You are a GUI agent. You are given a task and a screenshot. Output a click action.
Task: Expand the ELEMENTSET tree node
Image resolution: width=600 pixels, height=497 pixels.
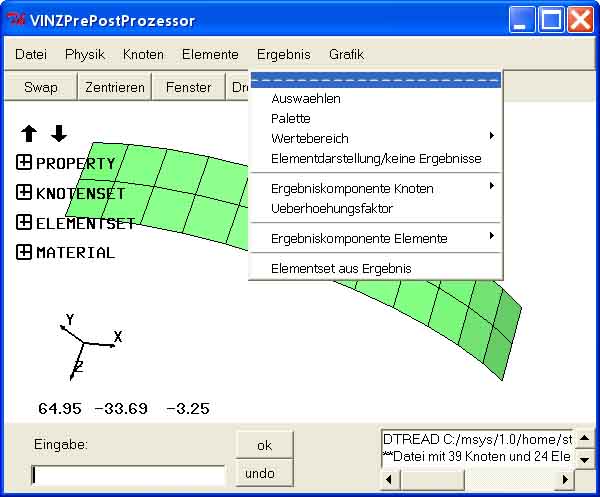coord(24,223)
